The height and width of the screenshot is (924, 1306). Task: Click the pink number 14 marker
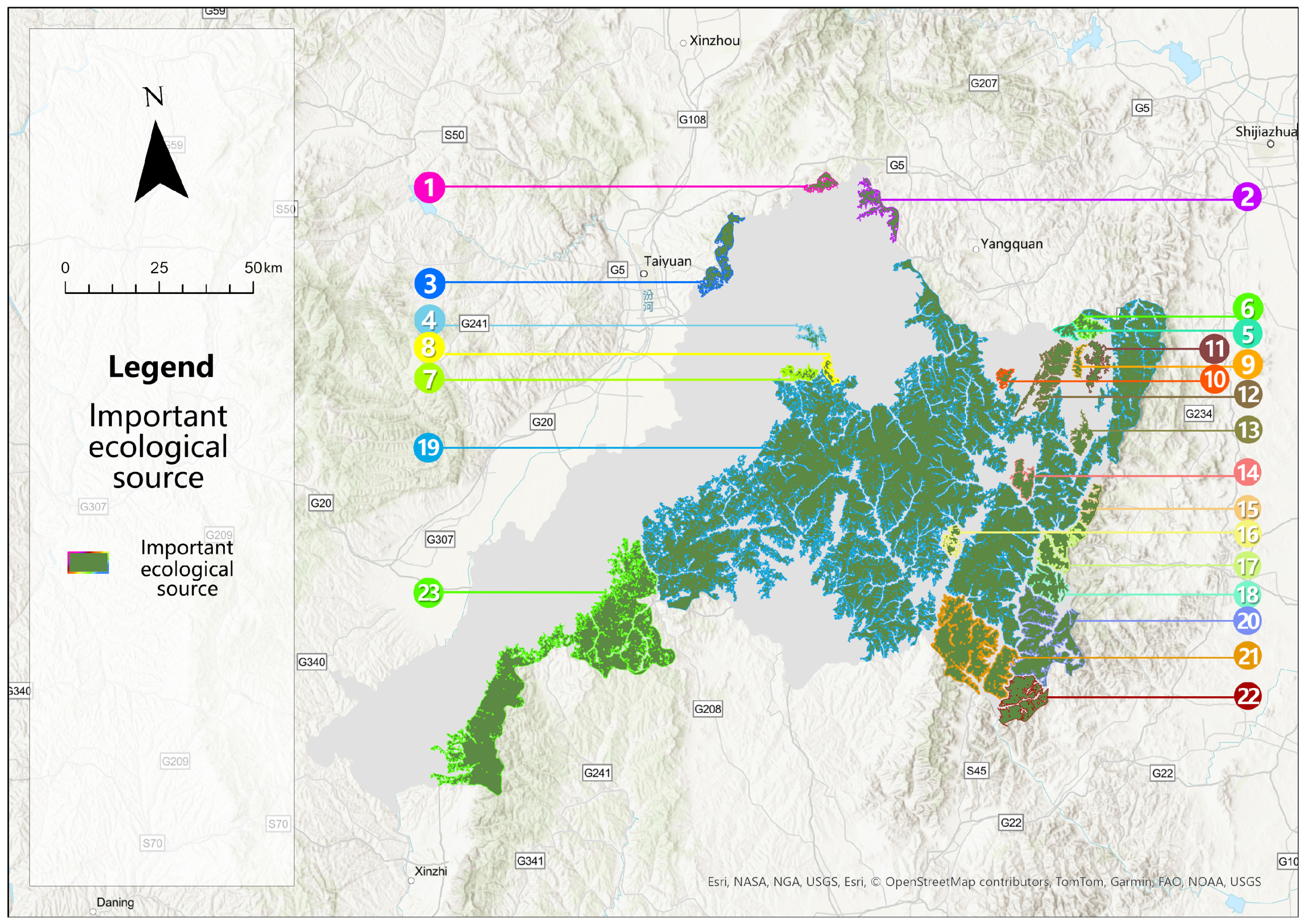[1248, 472]
